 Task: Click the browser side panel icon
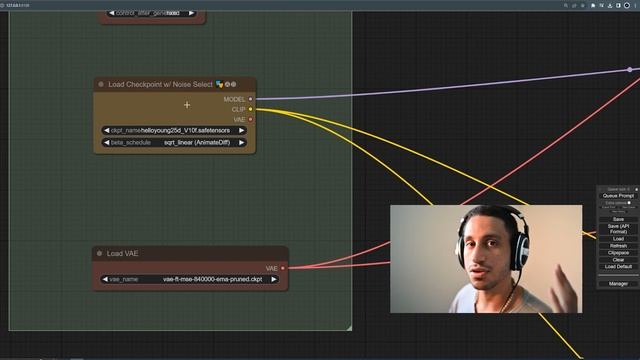pyautogui.click(x=618, y=5)
